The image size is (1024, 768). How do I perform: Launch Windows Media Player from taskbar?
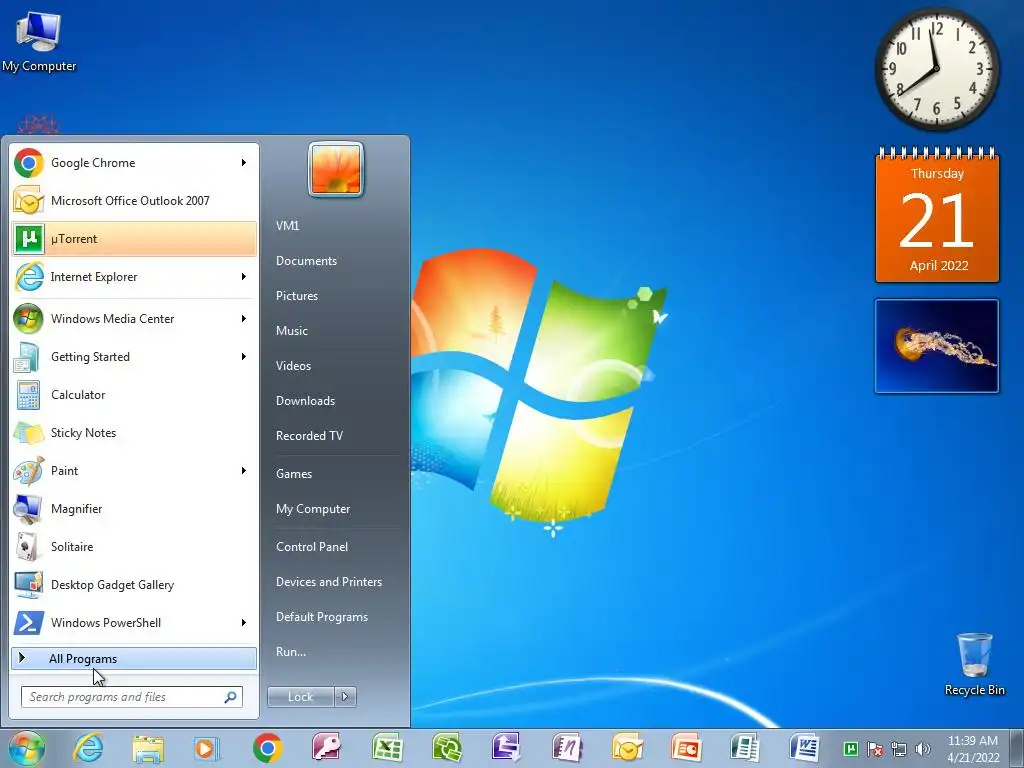(206, 748)
